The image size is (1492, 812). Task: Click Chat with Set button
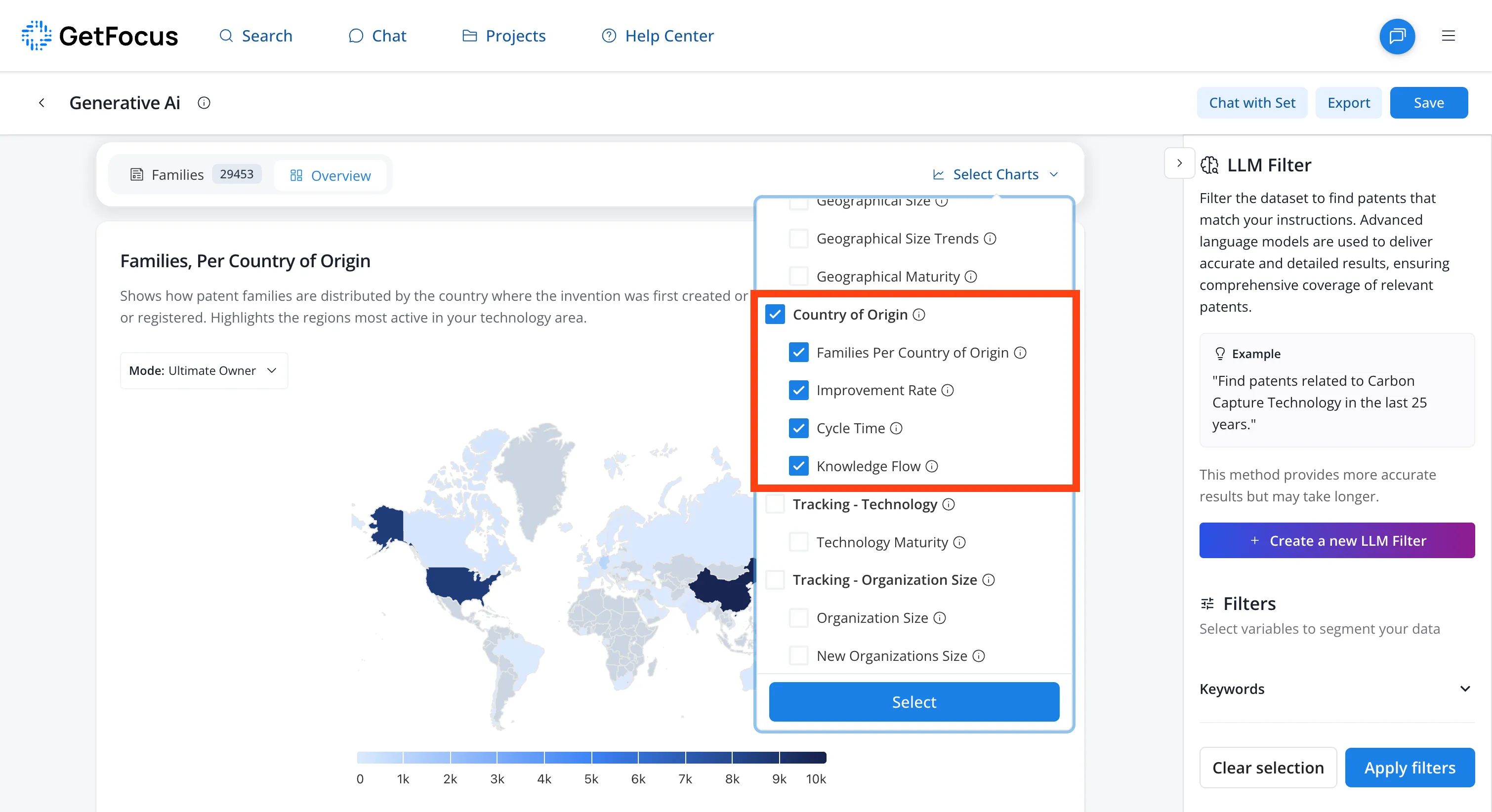click(1251, 103)
